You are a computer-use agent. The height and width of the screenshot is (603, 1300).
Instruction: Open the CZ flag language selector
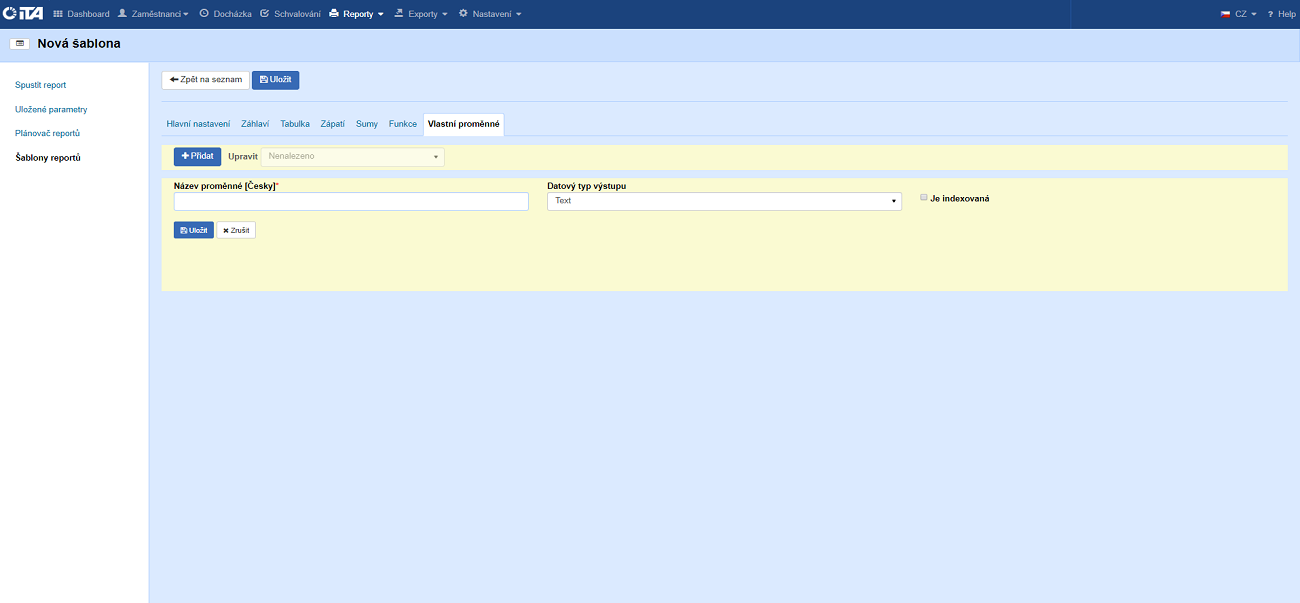click(x=1238, y=14)
